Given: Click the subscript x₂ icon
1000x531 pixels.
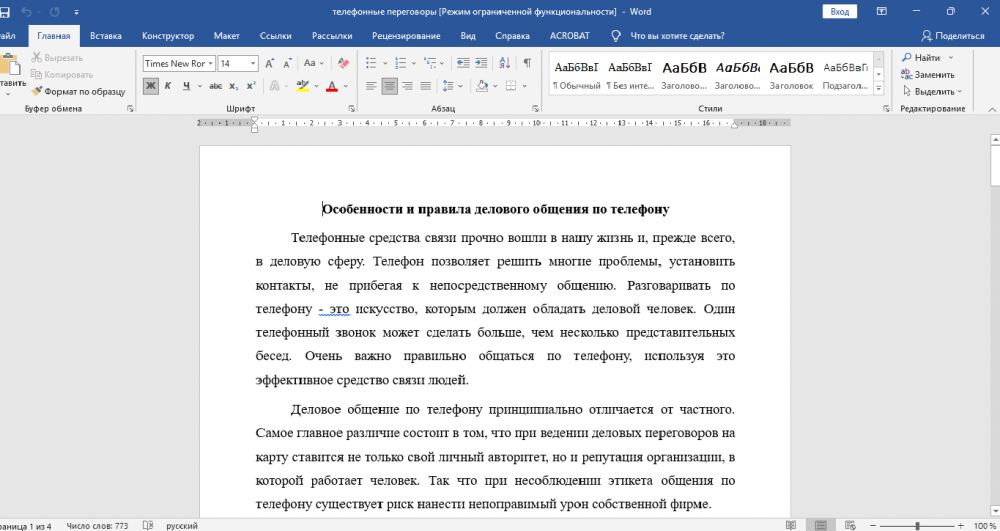Looking at the screenshot, I should pyautogui.click(x=233, y=86).
